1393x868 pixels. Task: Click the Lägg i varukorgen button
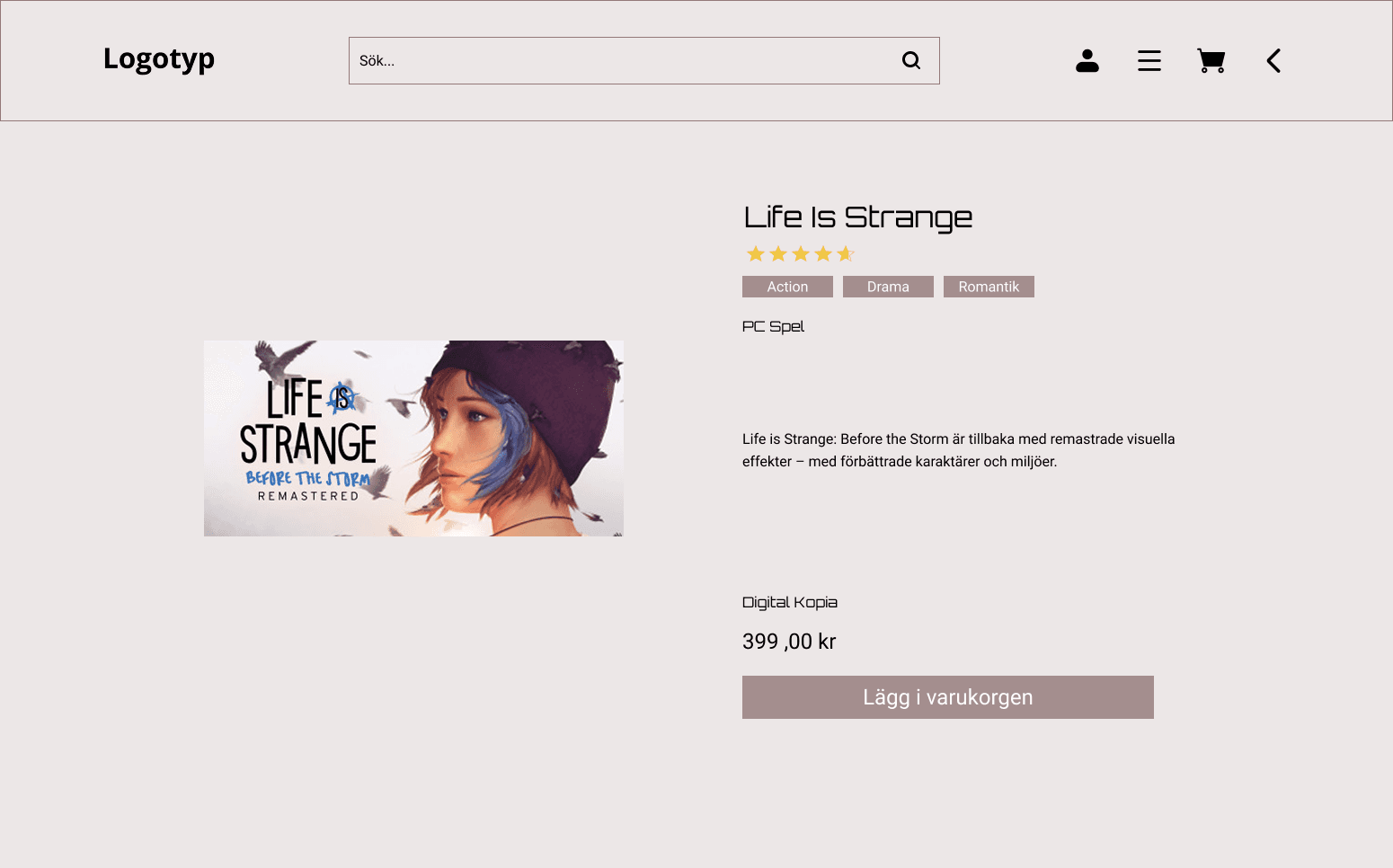click(948, 697)
